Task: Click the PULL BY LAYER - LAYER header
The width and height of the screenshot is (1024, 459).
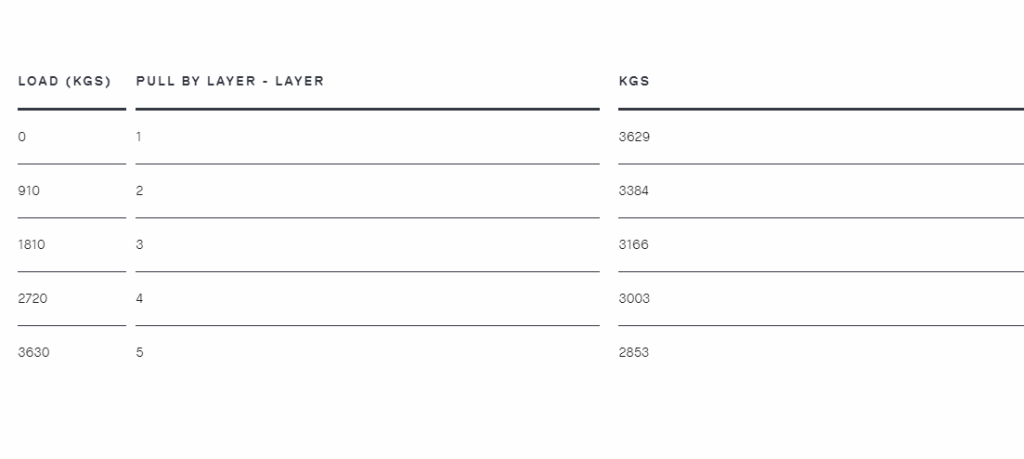Action: (230, 81)
